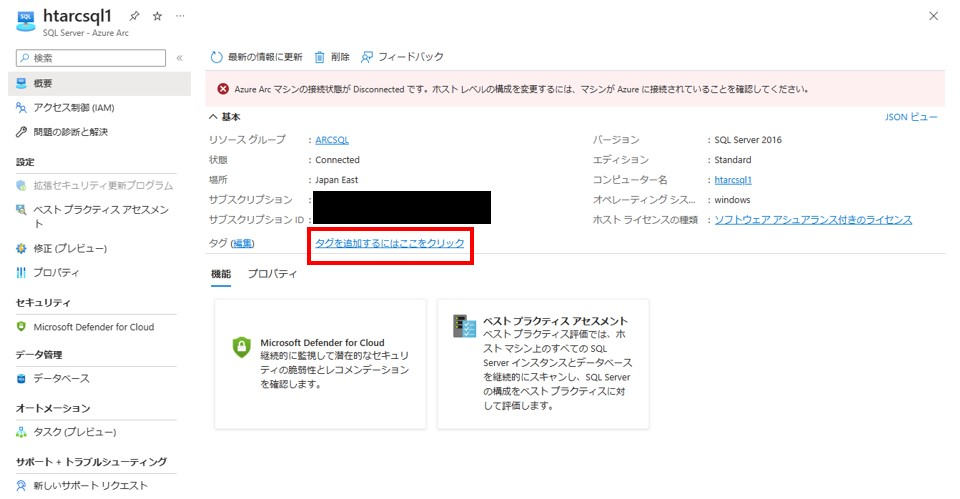Click the properties bars icon in sidebar

coord(21,273)
